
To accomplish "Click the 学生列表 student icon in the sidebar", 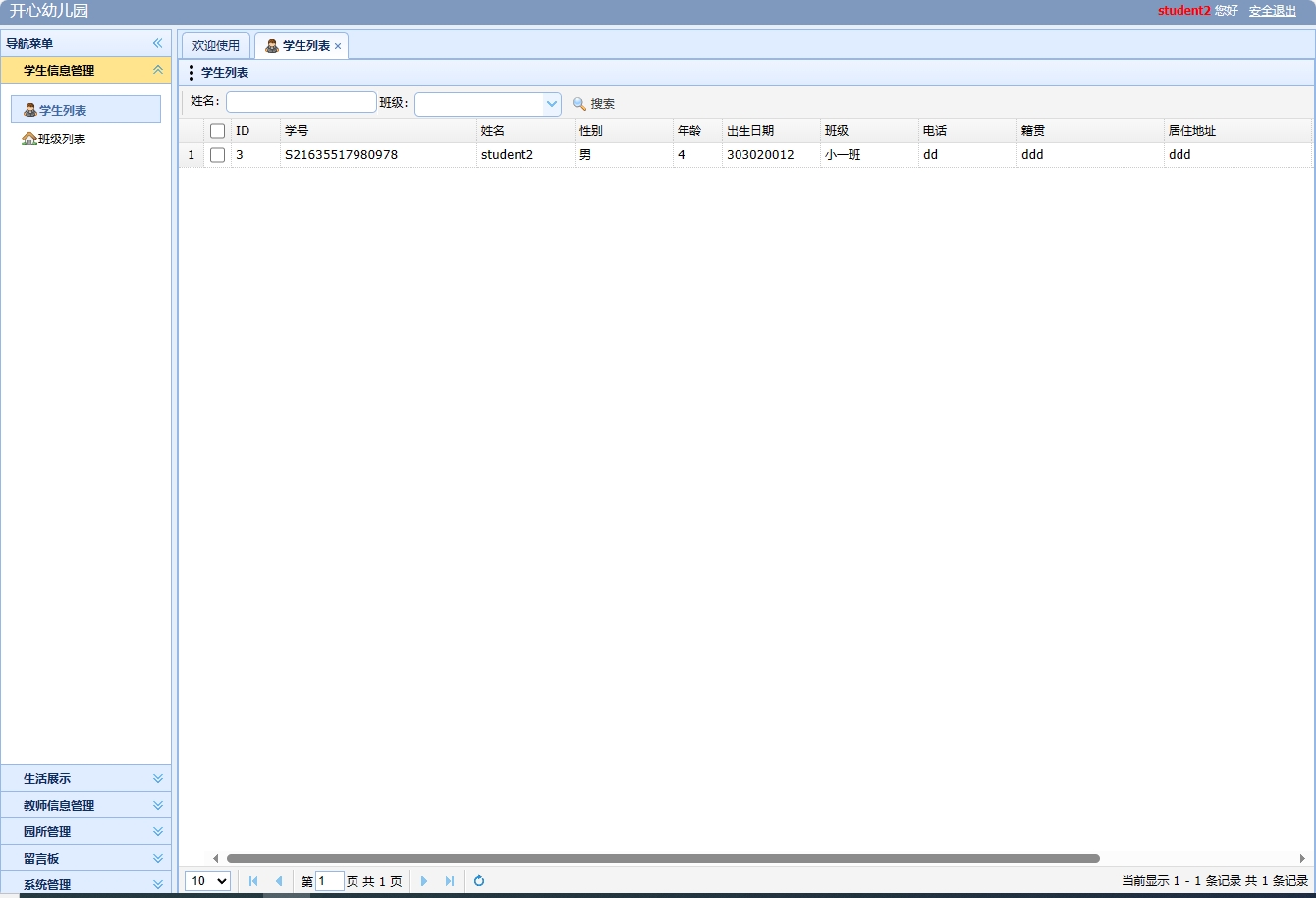I will point(29,110).
